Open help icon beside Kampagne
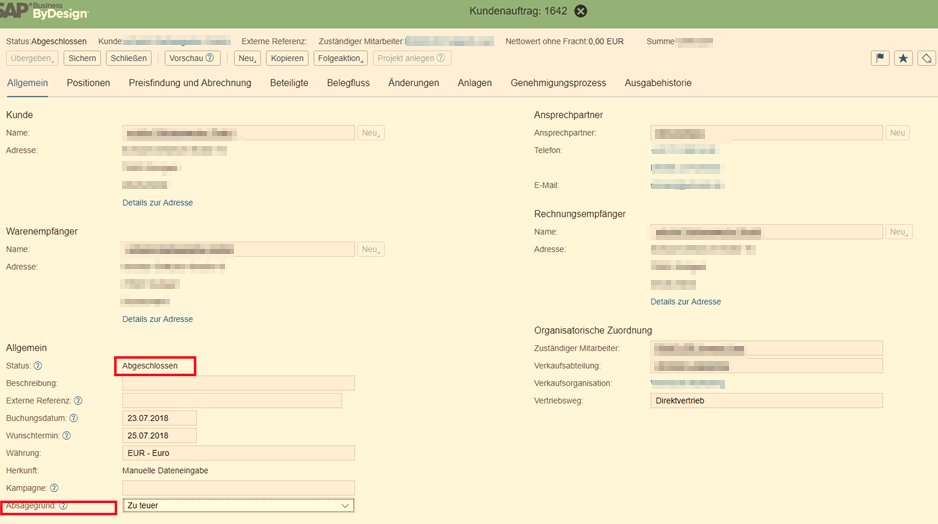938x524 pixels. click(x=54, y=488)
